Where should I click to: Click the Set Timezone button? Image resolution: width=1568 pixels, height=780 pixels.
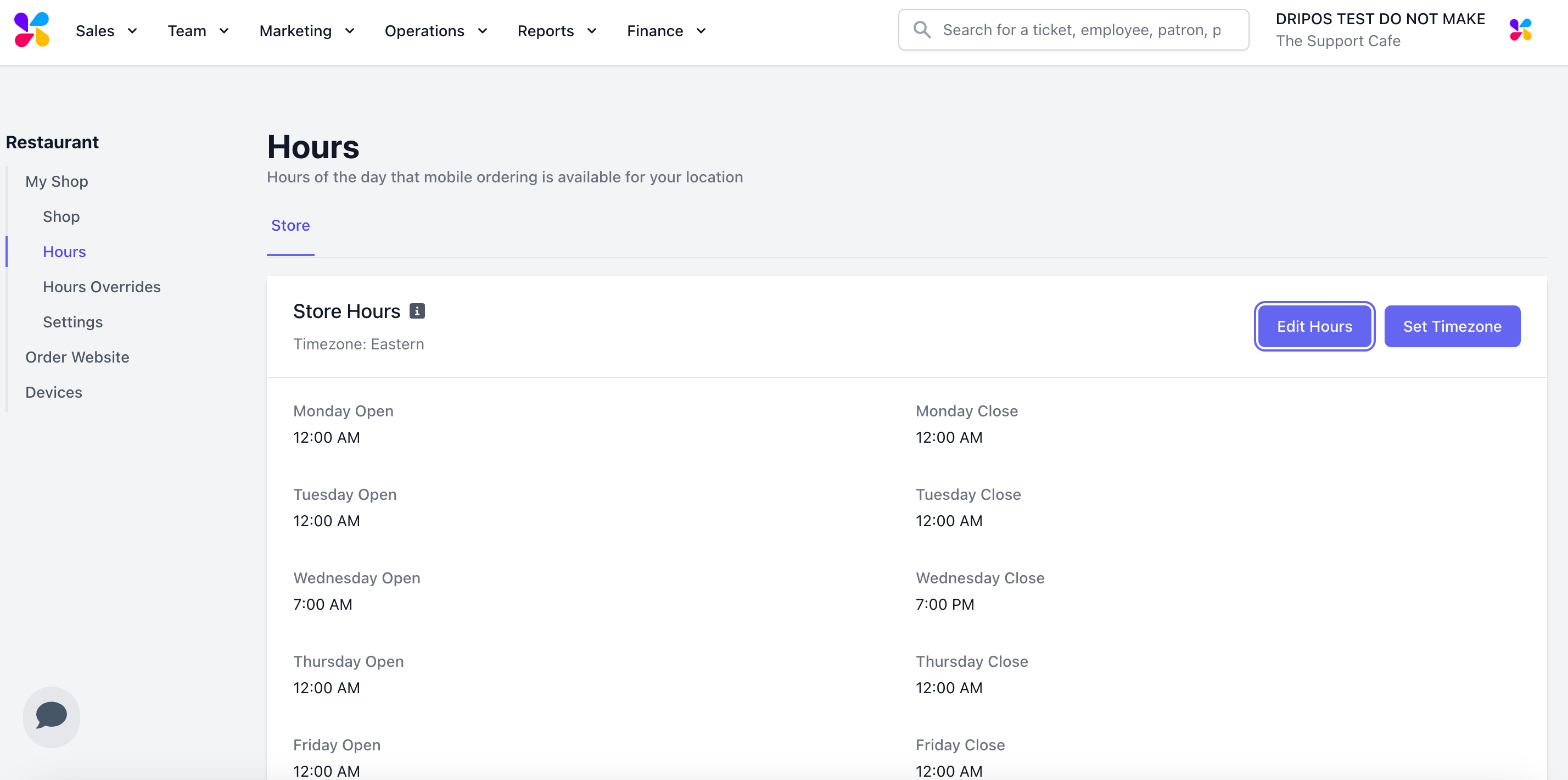coord(1452,326)
